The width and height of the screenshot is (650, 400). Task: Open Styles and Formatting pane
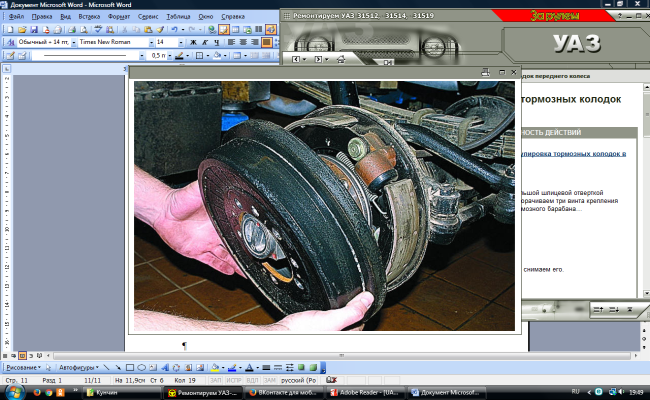10,42
